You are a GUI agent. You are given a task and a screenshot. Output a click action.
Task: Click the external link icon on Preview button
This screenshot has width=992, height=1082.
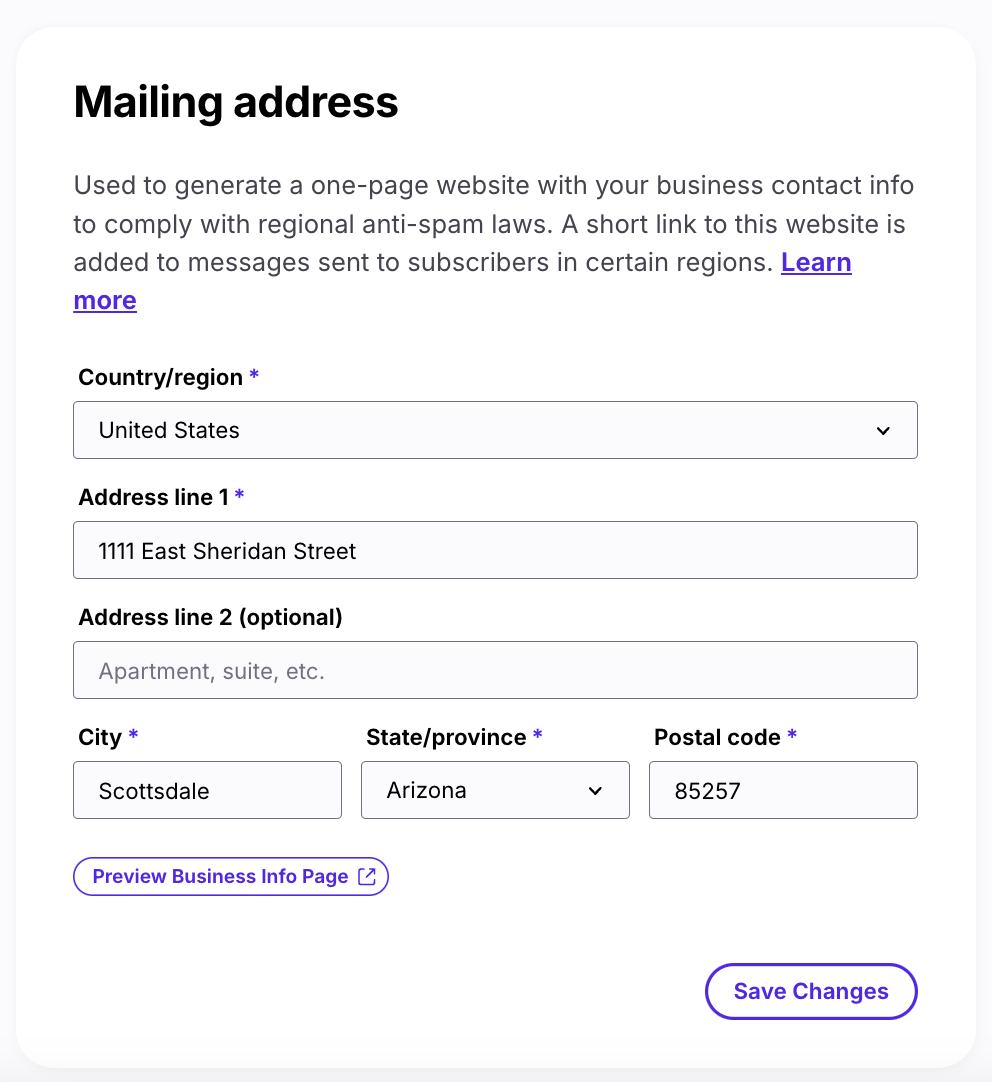367,876
